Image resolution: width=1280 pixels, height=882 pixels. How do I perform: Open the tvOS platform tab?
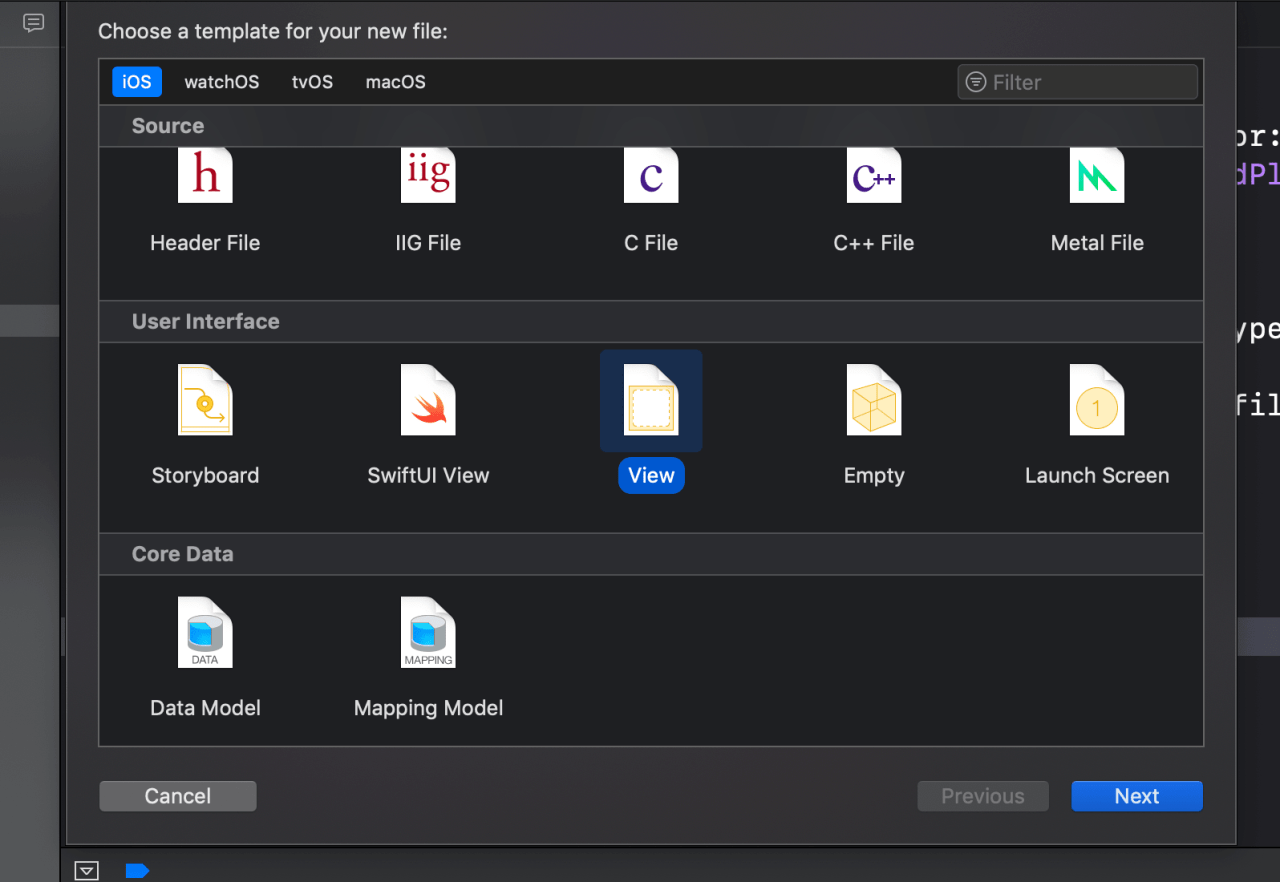click(x=312, y=82)
